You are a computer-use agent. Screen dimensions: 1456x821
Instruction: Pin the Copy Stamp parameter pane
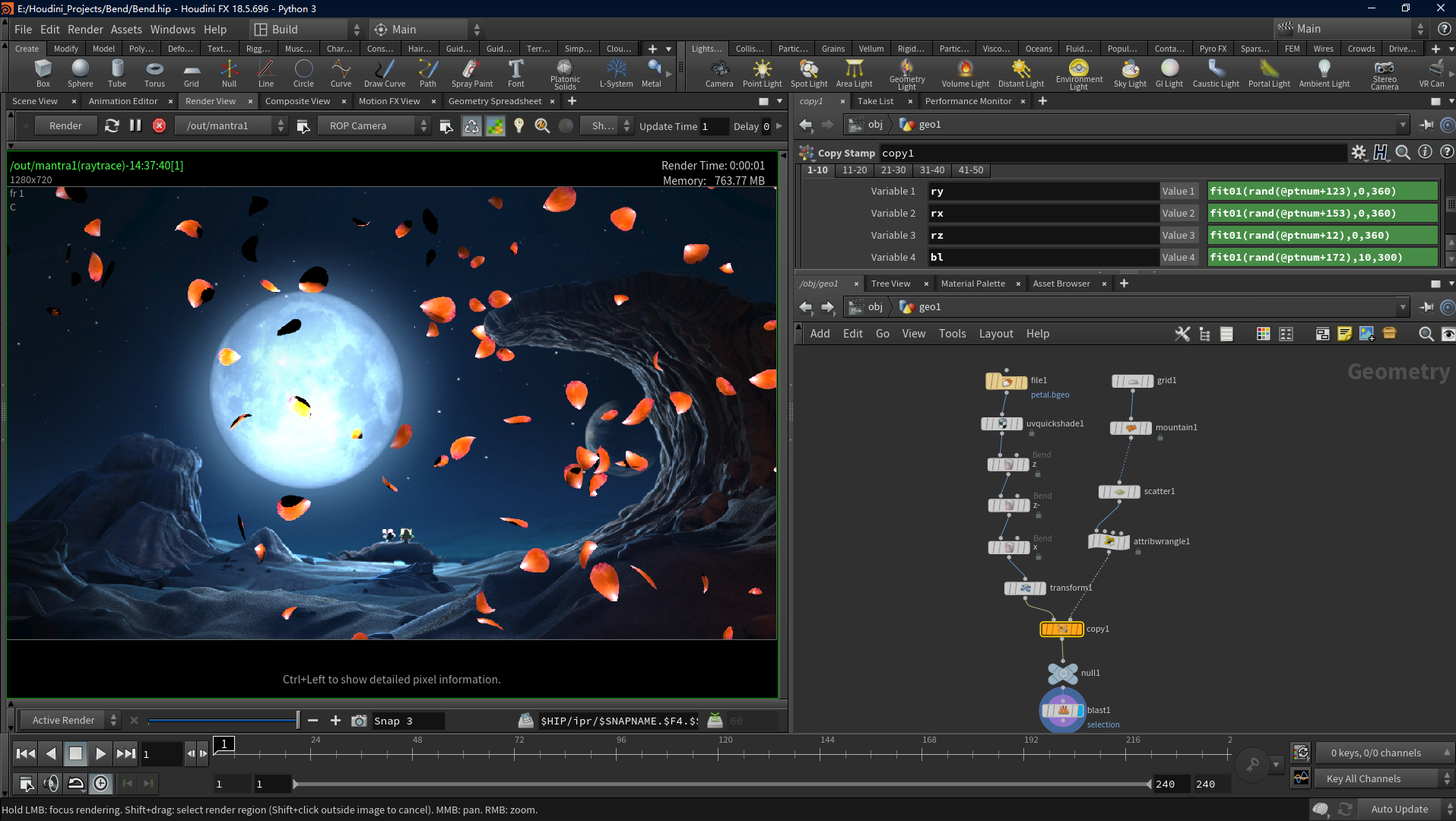[x=1427, y=124]
